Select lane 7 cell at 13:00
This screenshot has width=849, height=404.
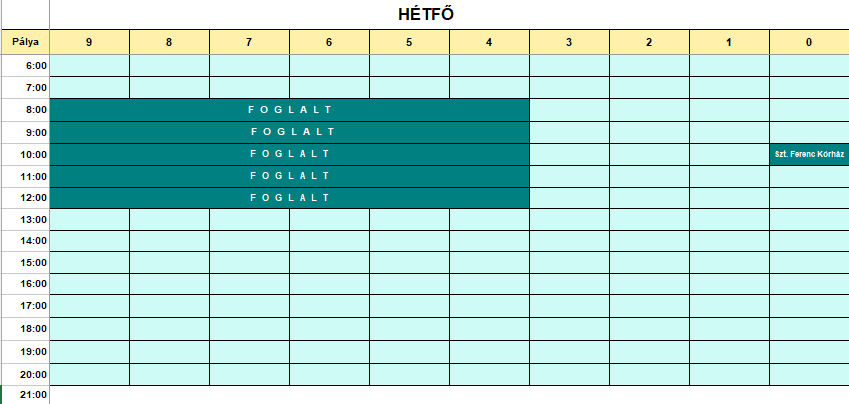pos(249,220)
